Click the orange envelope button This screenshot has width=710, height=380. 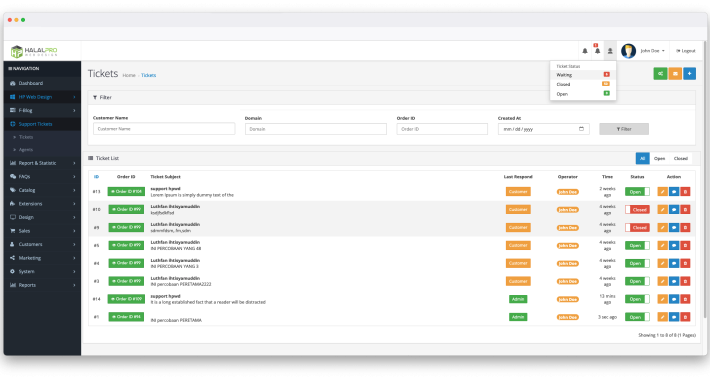[675, 73]
